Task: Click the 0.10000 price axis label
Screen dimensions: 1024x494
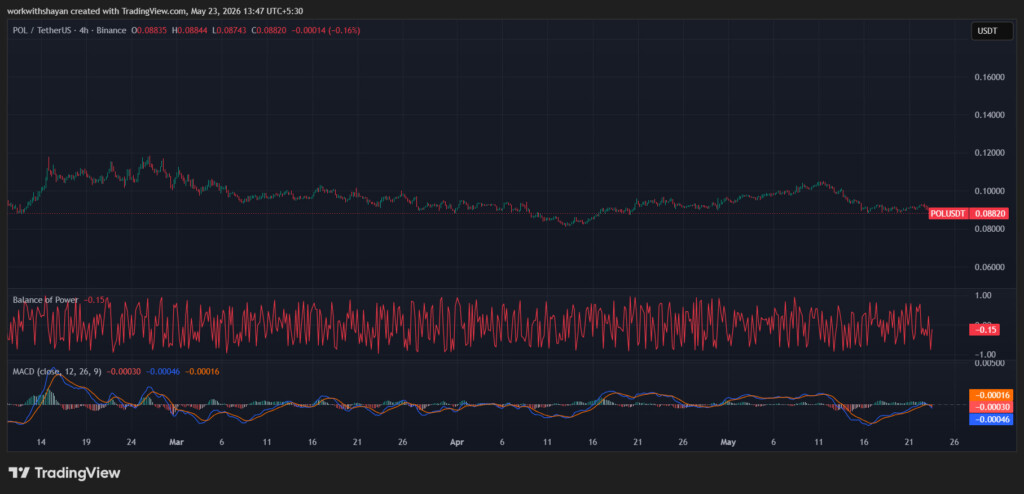Action: pos(989,191)
